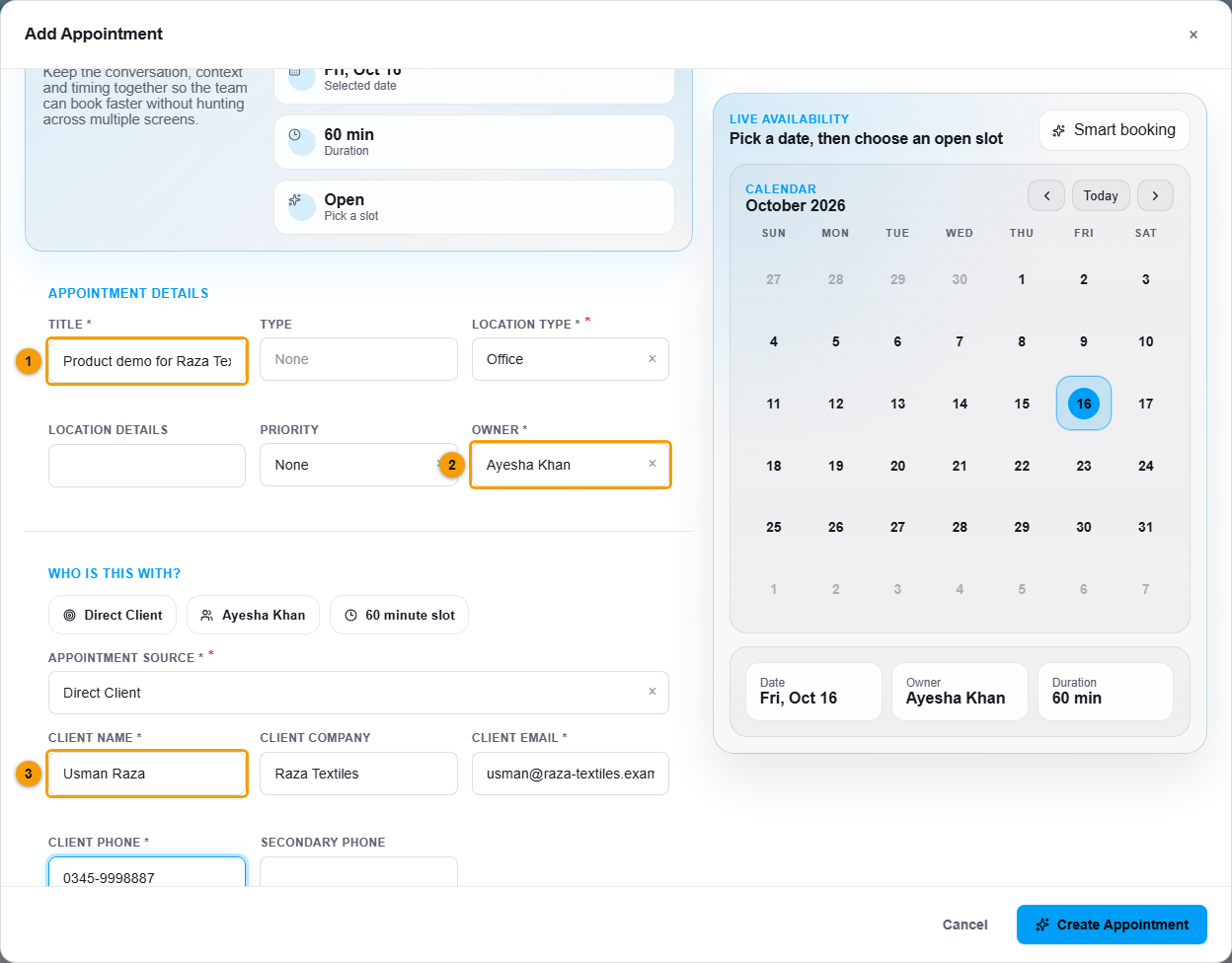Screen dimensions: 1232x963
Task: Click the 60 min Duration card
Action: pyautogui.click(x=474, y=142)
